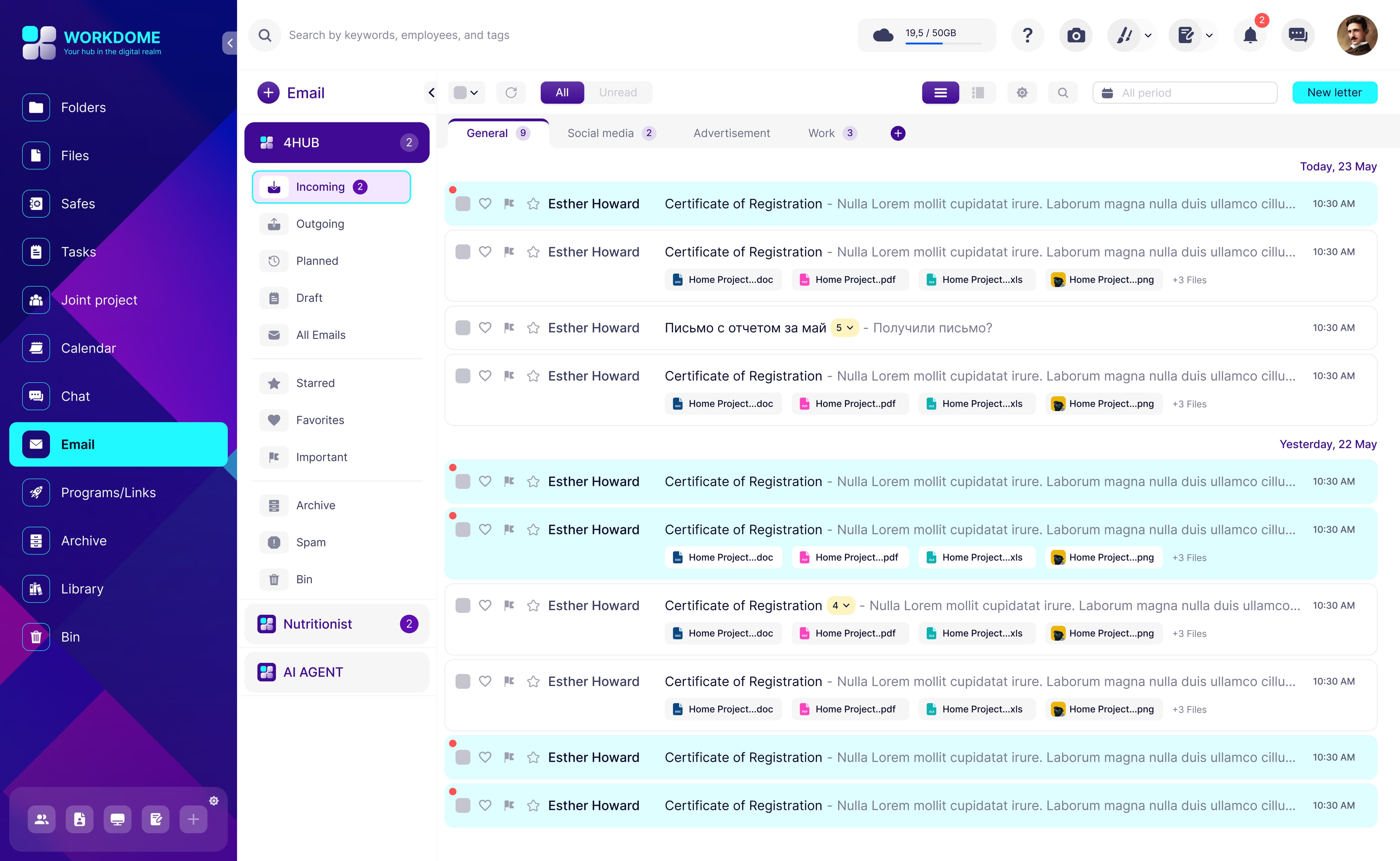1400x861 pixels.
Task: Show only Unread emails
Action: pos(618,92)
